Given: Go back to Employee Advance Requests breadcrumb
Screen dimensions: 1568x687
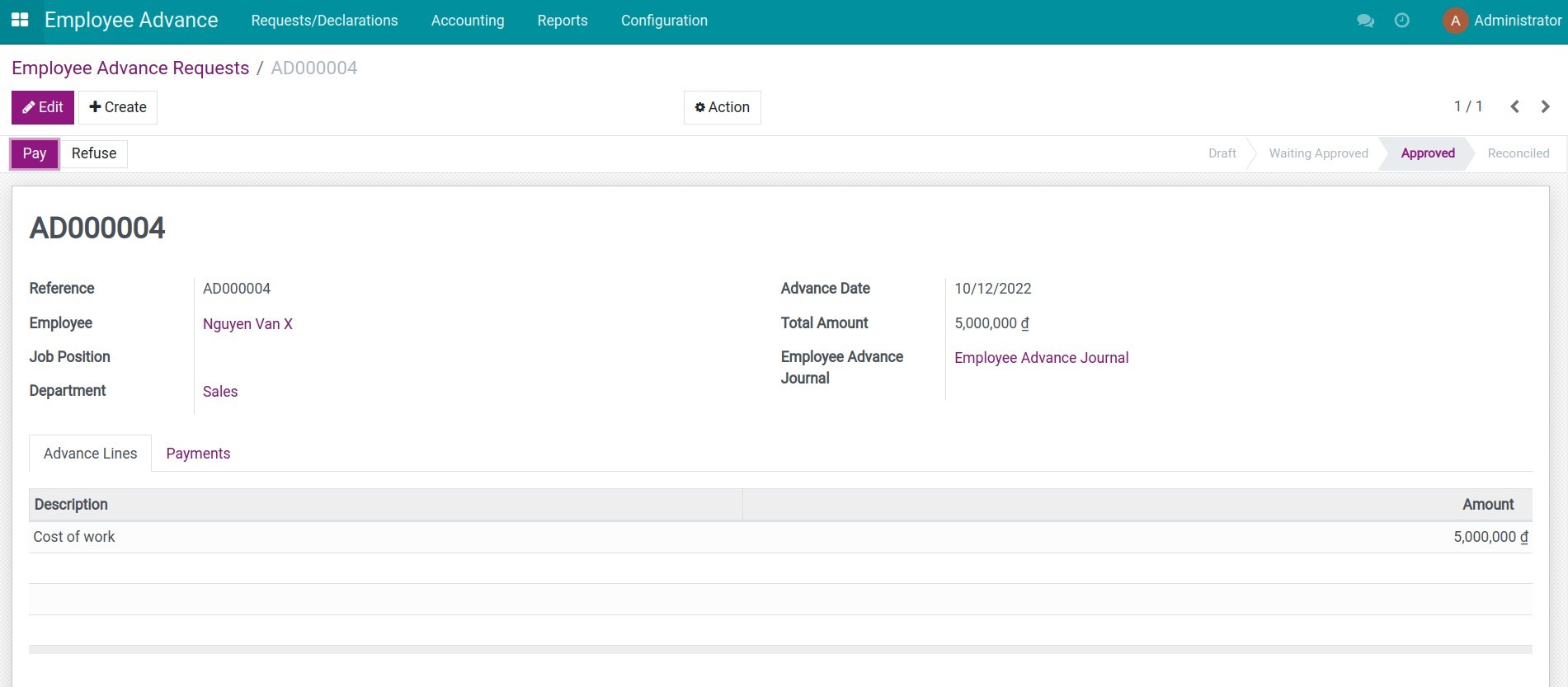Looking at the screenshot, I should pyautogui.click(x=130, y=68).
